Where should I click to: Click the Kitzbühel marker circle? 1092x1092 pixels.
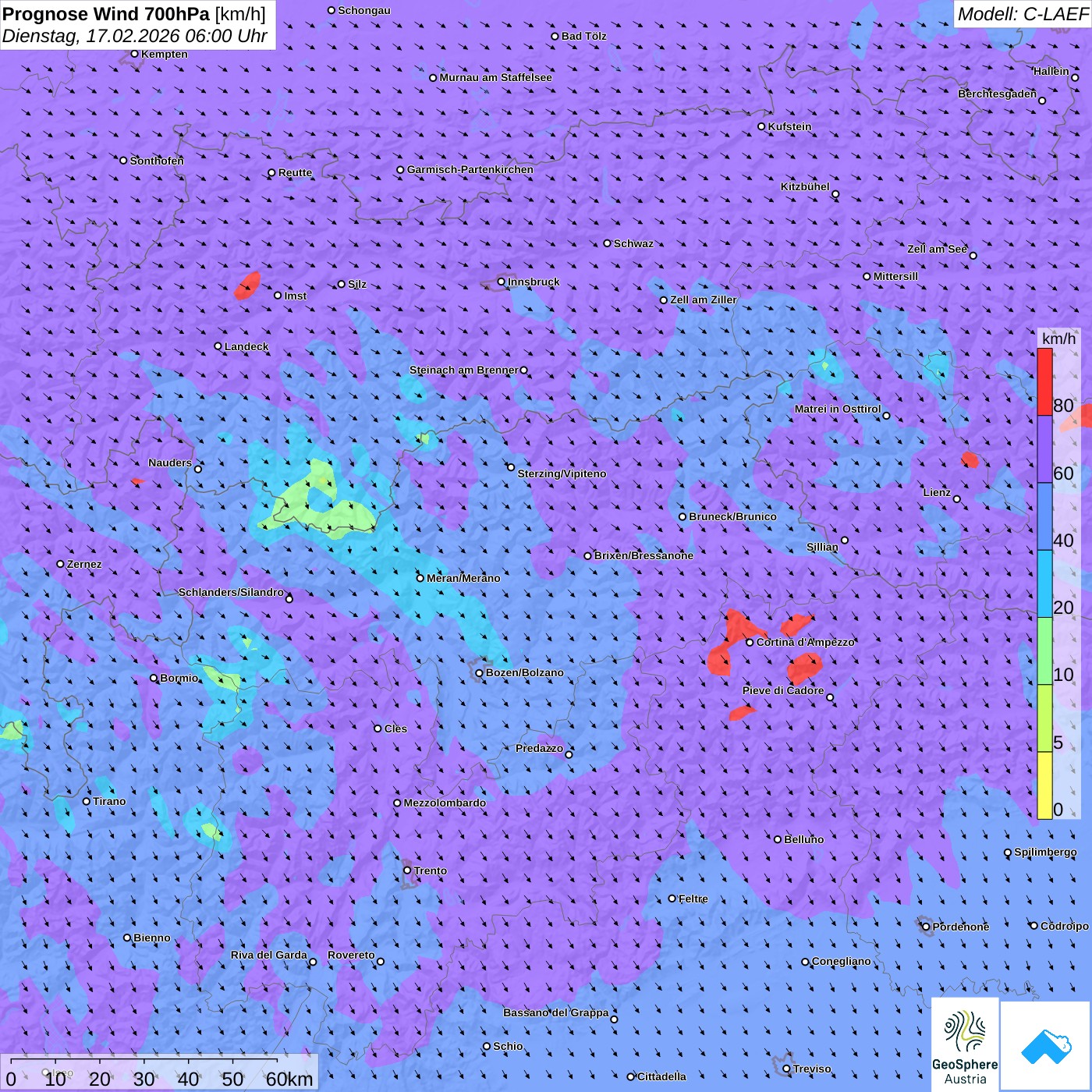pos(835,194)
